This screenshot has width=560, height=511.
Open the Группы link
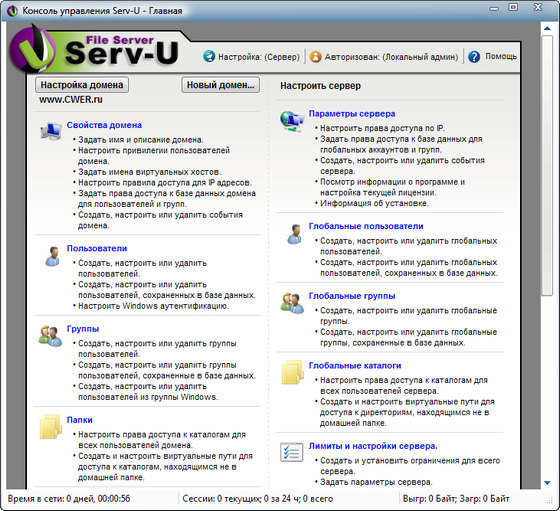83,329
